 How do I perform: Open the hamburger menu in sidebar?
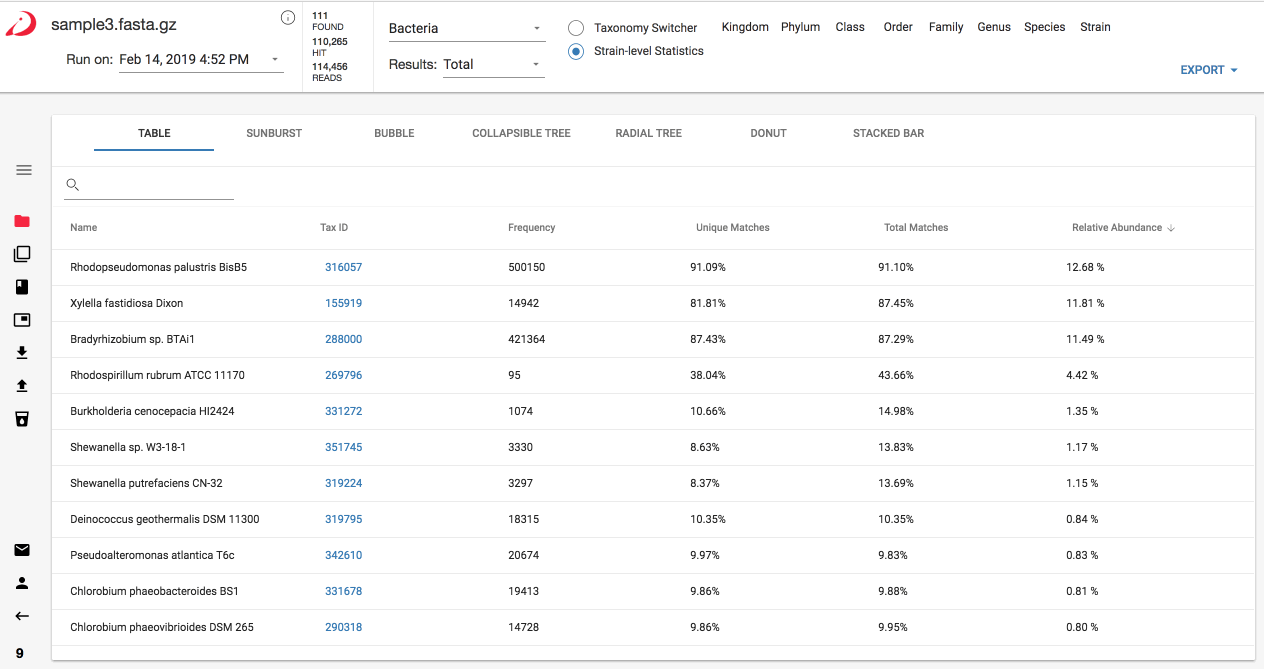[x=24, y=170]
